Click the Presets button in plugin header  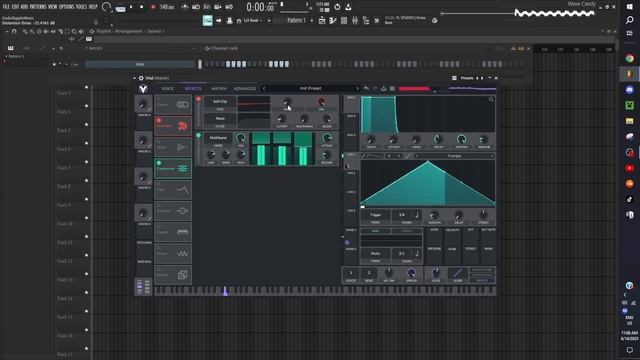[x=467, y=78]
